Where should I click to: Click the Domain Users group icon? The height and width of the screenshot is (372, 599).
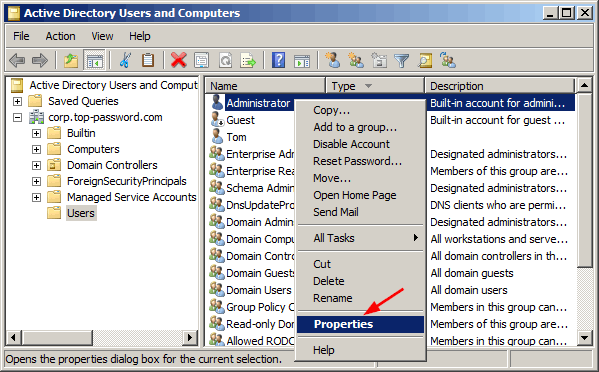click(x=217, y=290)
